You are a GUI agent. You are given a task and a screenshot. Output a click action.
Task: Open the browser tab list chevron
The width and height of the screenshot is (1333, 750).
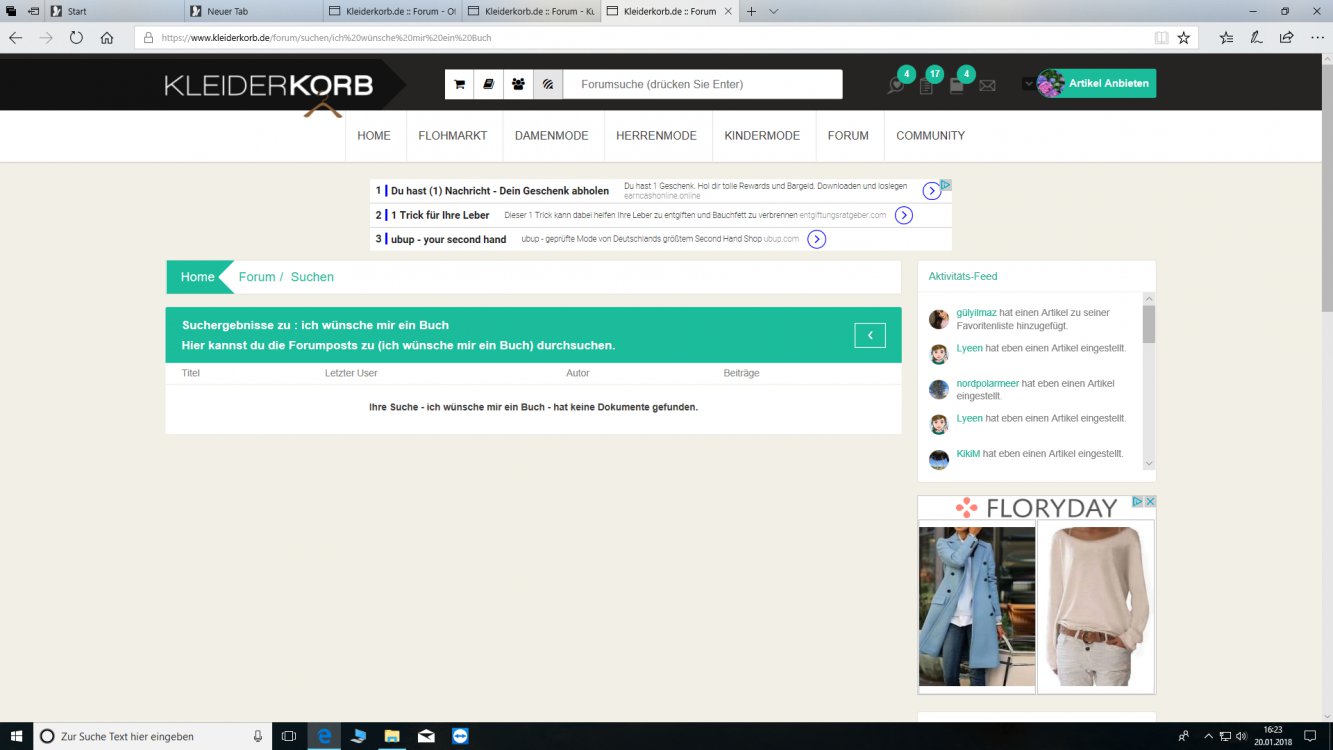(x=774, y=11)
